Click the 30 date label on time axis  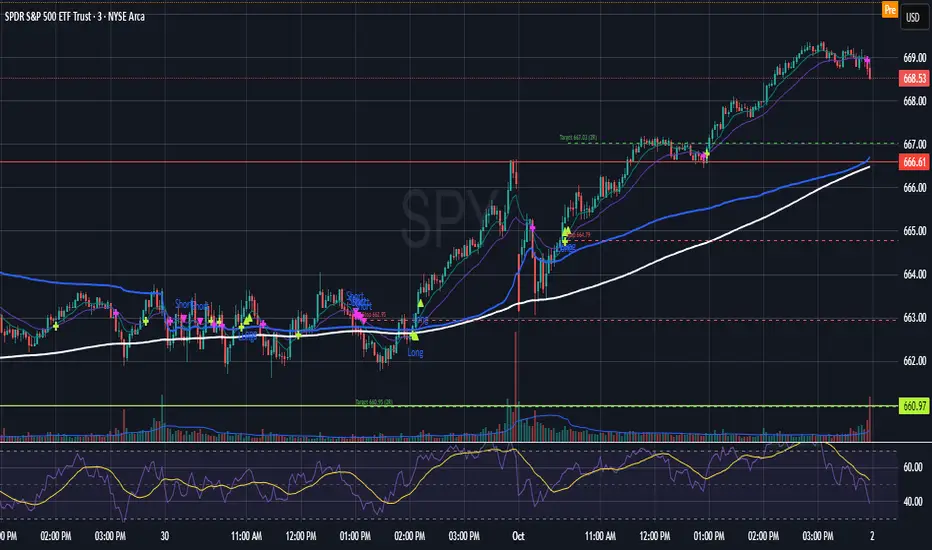tap(165, 536)
